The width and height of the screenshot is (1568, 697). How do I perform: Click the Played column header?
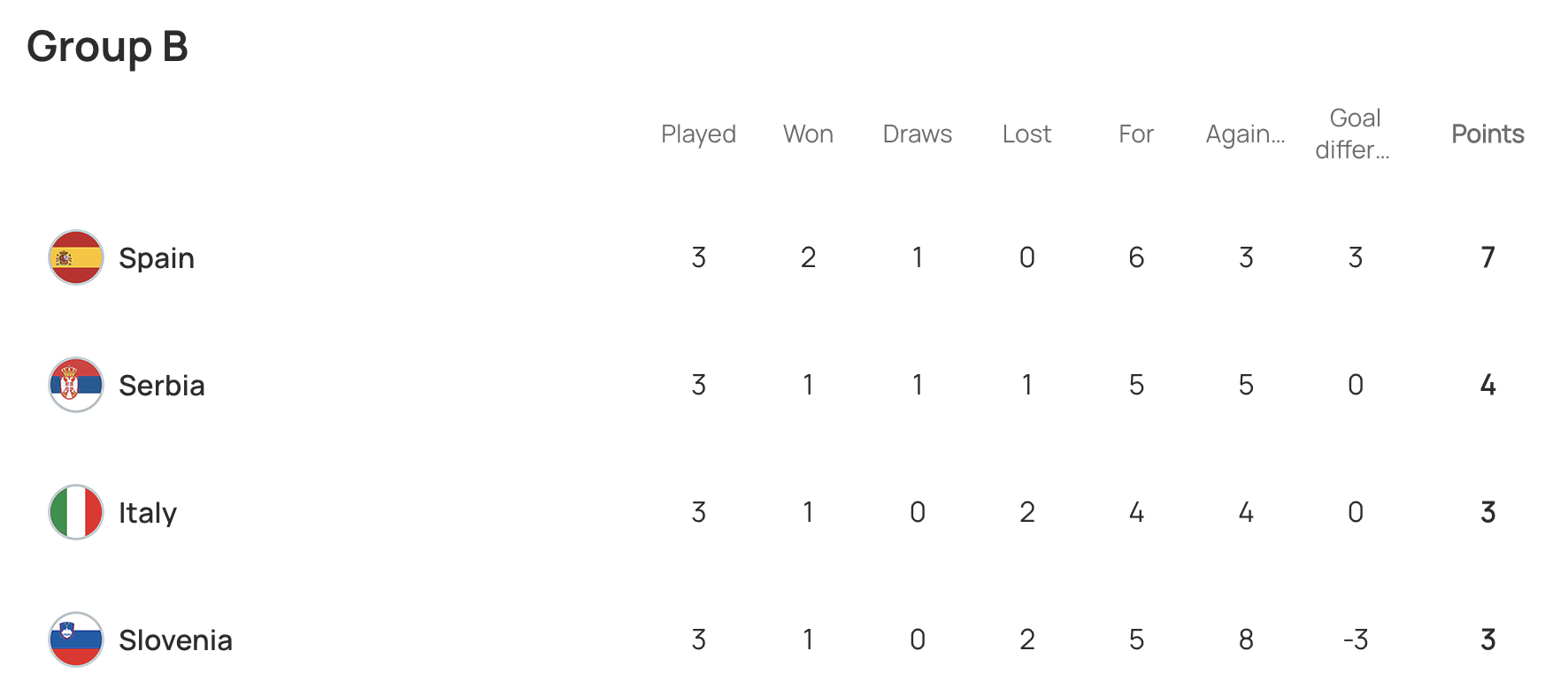(x=698, y=134)
